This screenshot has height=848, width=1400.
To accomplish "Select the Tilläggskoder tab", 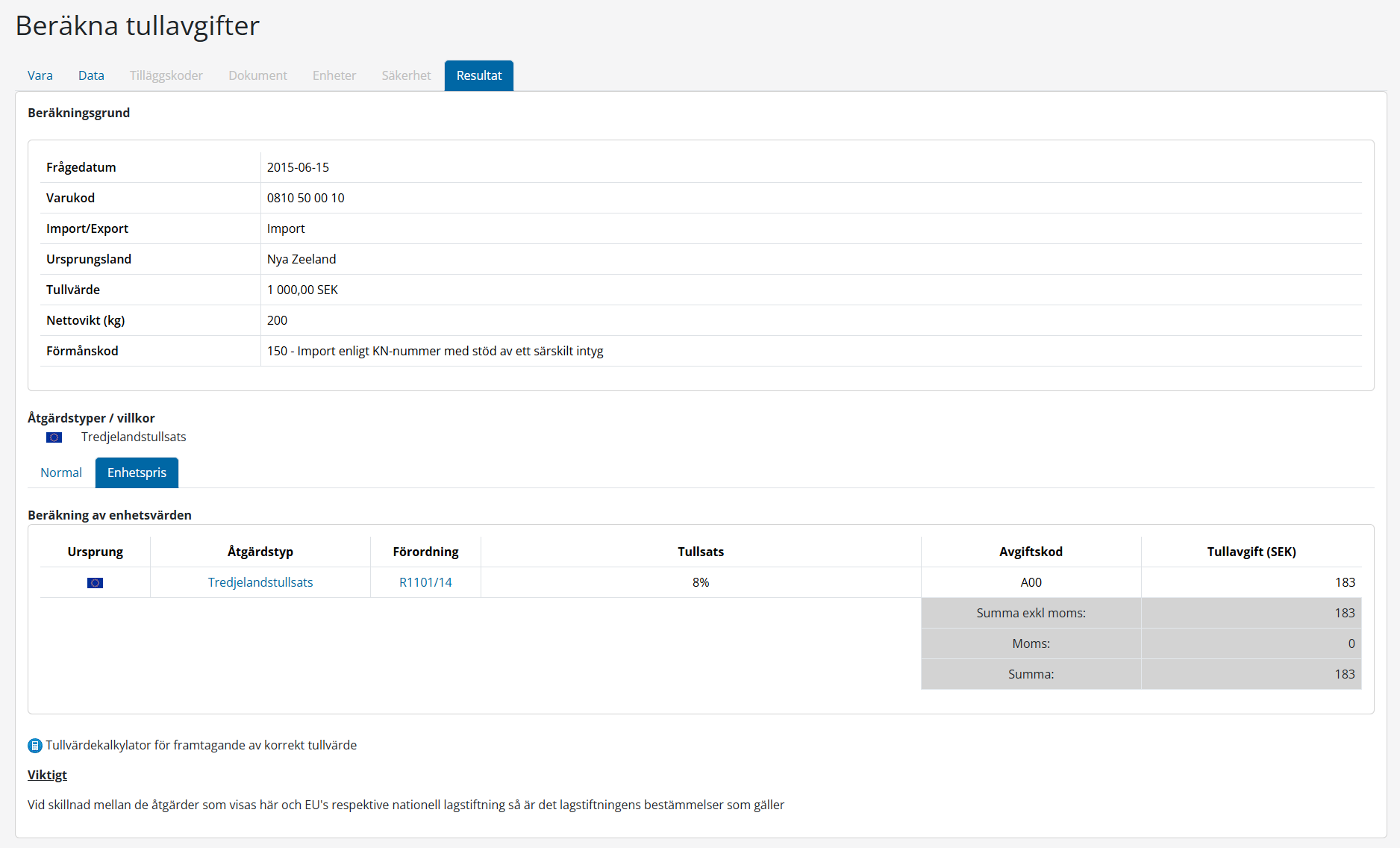I will pos(166,75).
